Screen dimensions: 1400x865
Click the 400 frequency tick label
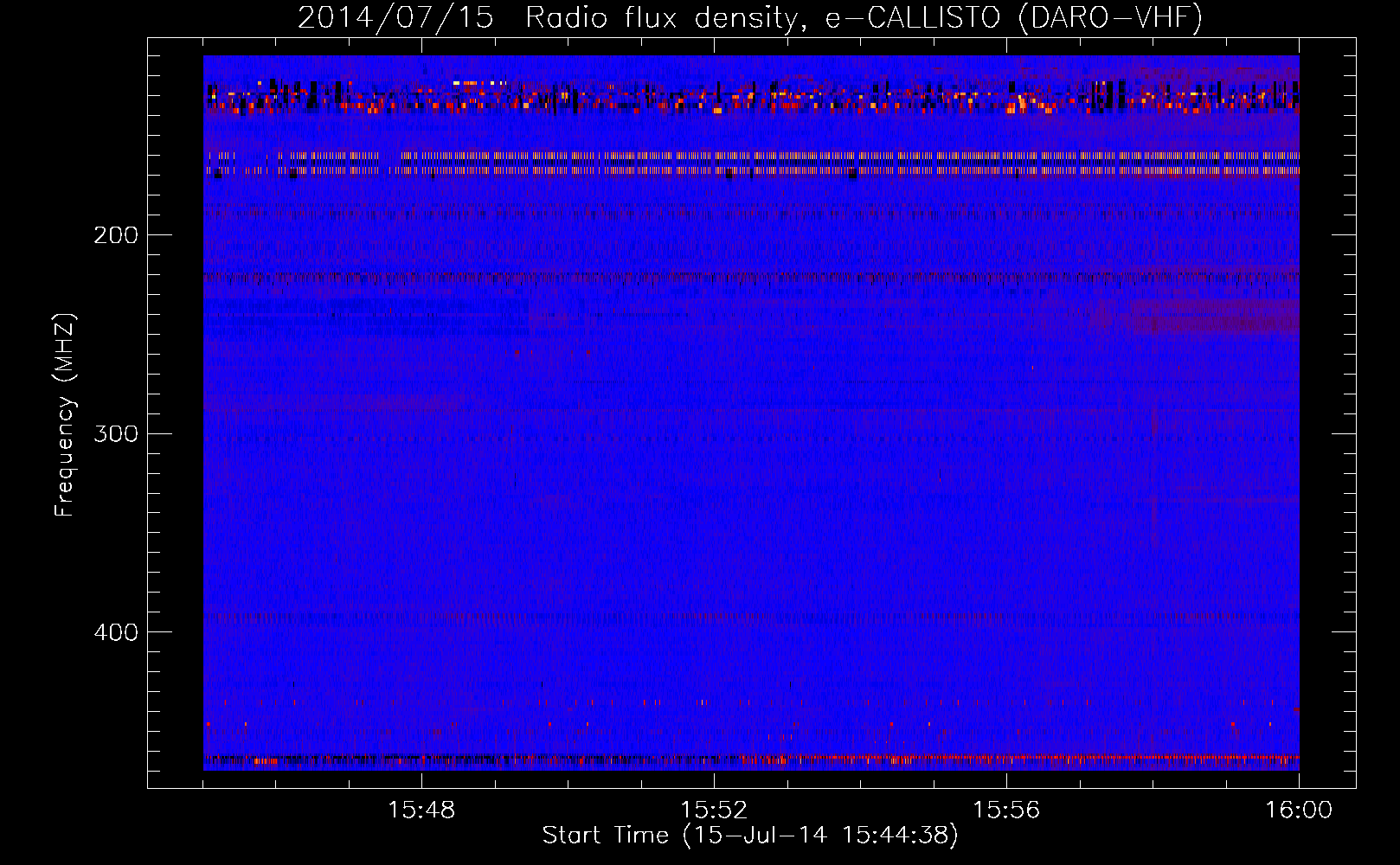point(116,632)
